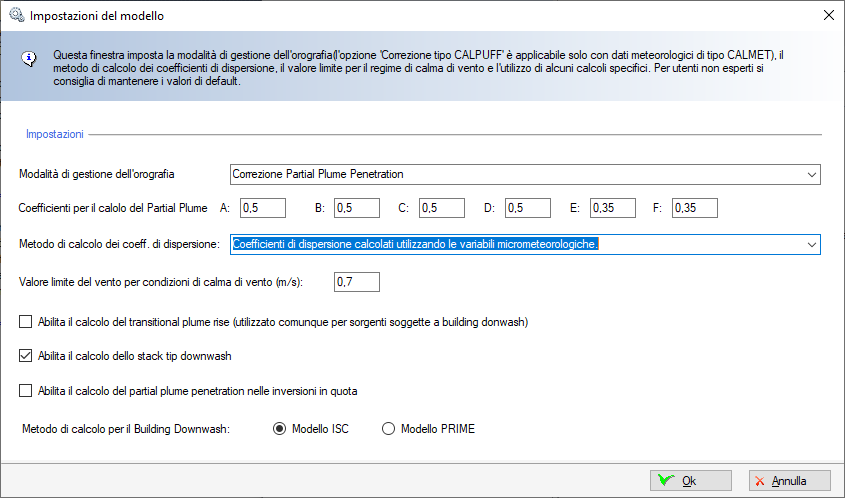Close the Impostazioni del modello window
The width and height of the screenshot is (845, 498).
827,16
